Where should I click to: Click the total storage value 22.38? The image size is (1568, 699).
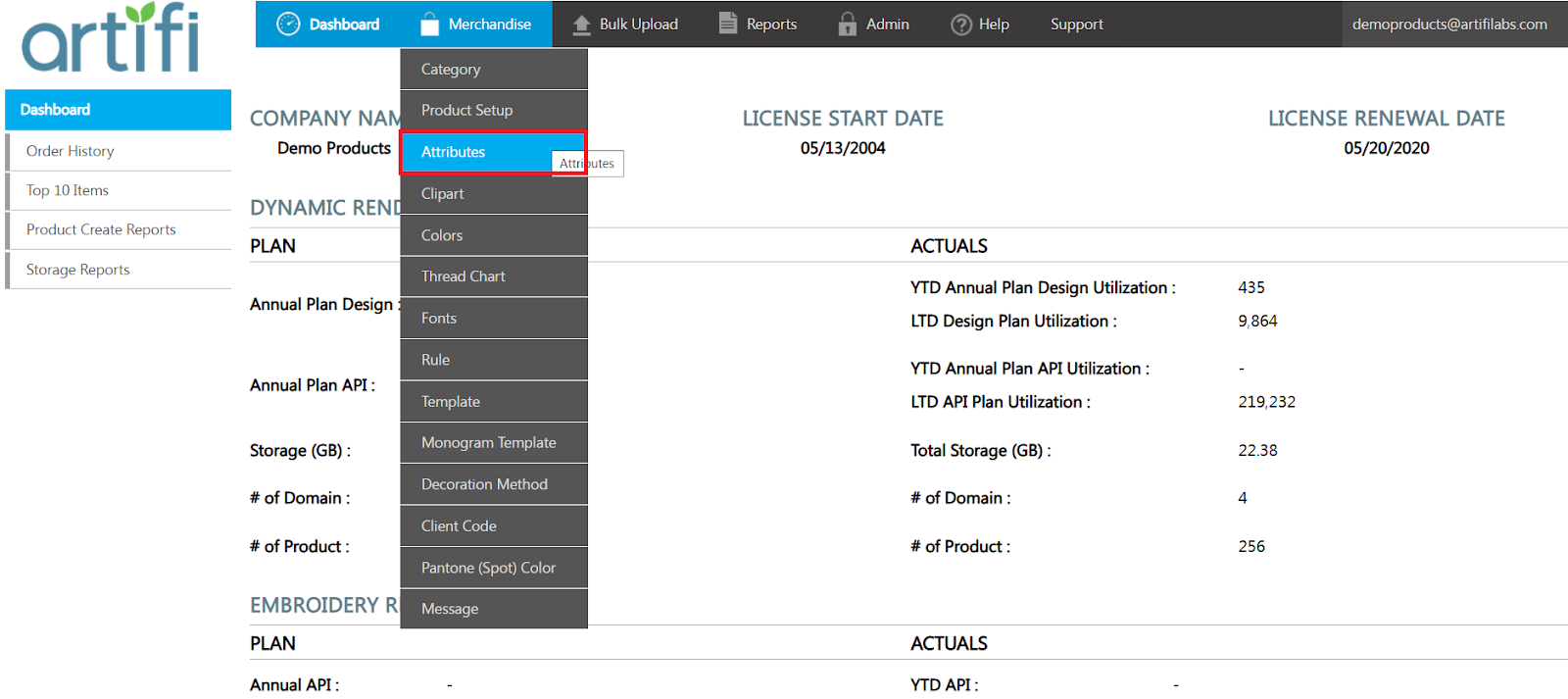click(x=1257, y=451)
